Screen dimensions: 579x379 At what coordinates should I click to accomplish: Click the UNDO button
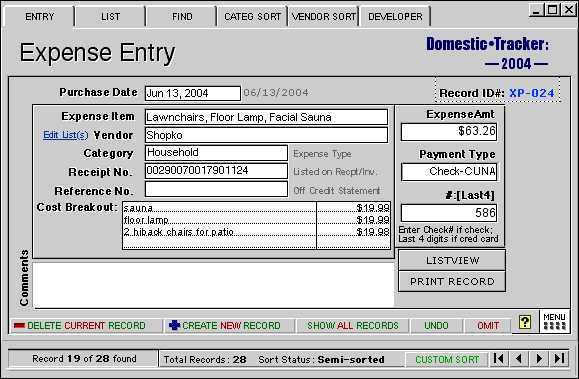(x=436, y=325)
